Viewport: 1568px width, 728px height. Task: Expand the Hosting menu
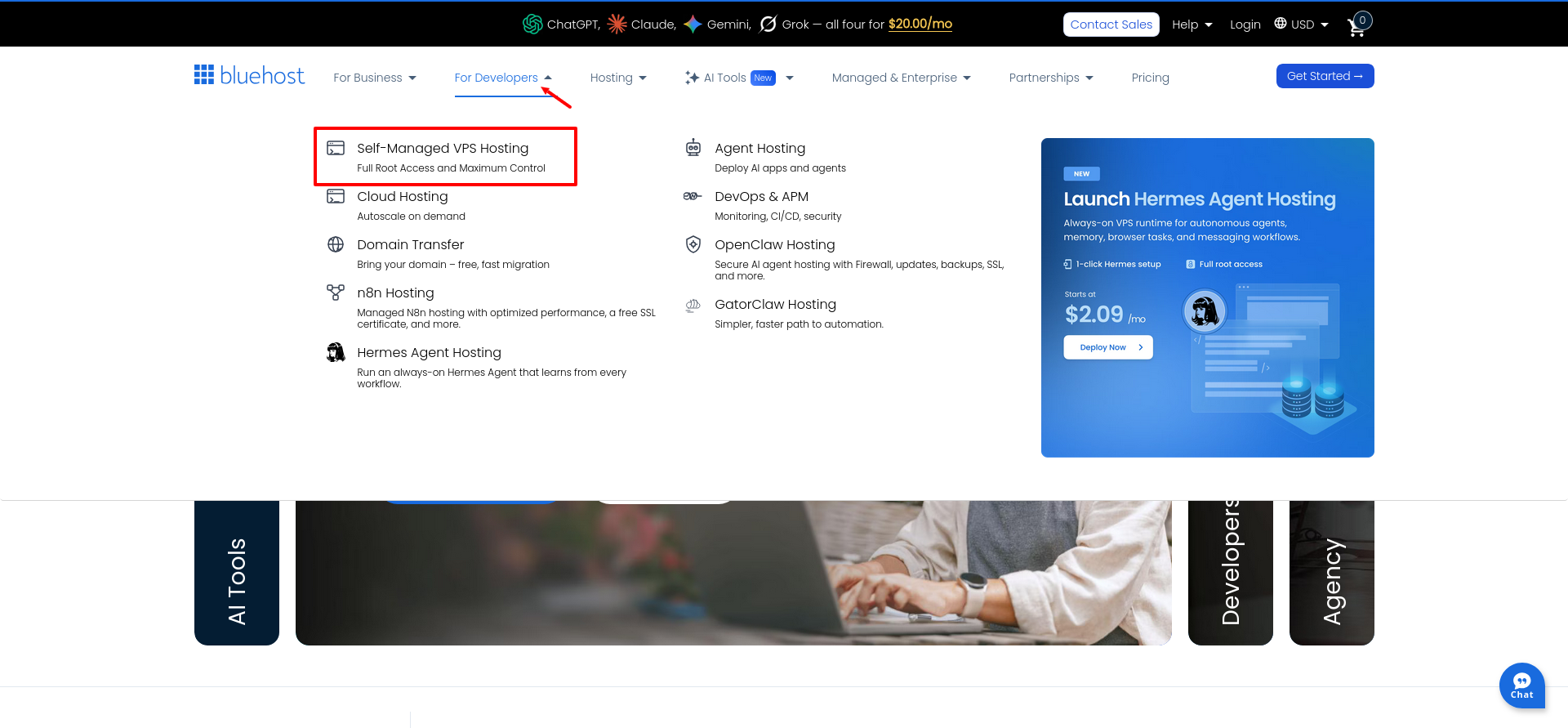pos(618,78)
